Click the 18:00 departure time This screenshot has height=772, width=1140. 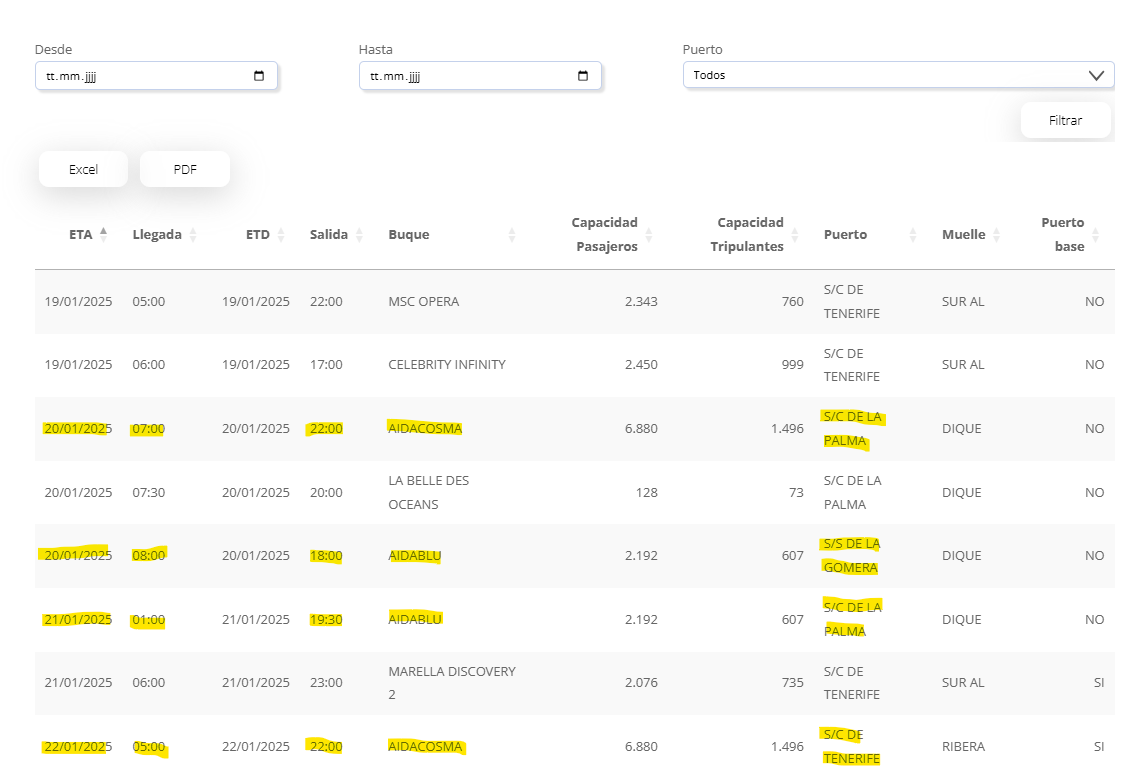tap(326, 556)
